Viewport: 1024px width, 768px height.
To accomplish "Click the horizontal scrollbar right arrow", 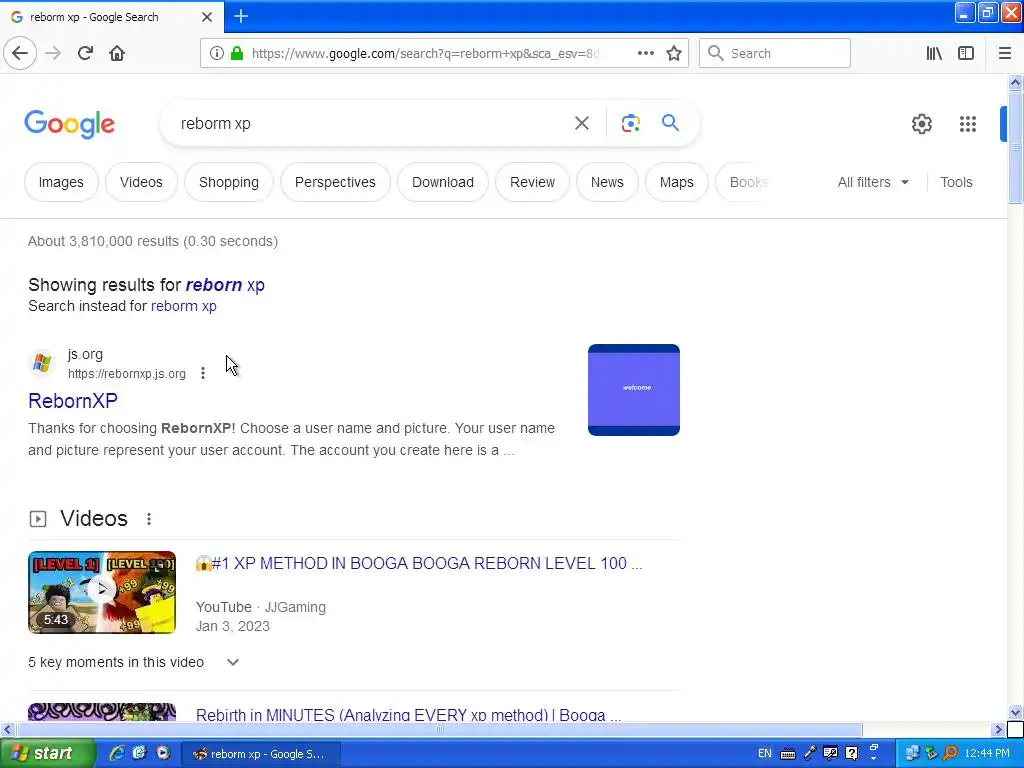I will [x=998, y=729].
